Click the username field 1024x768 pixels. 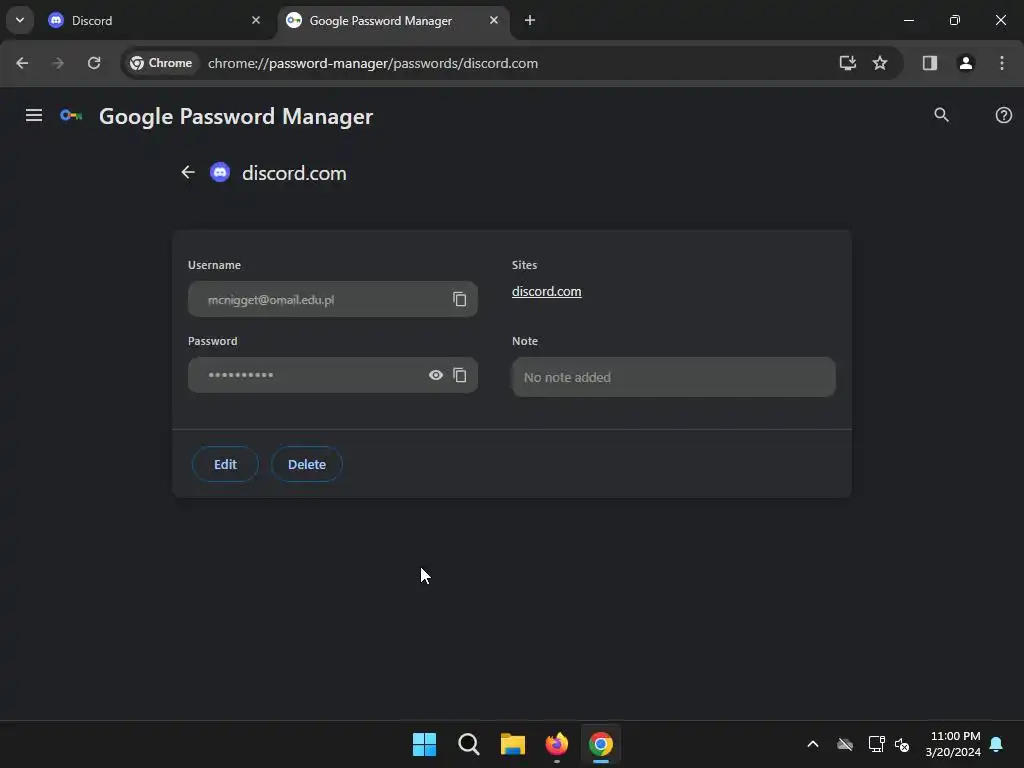pos(333,299)
